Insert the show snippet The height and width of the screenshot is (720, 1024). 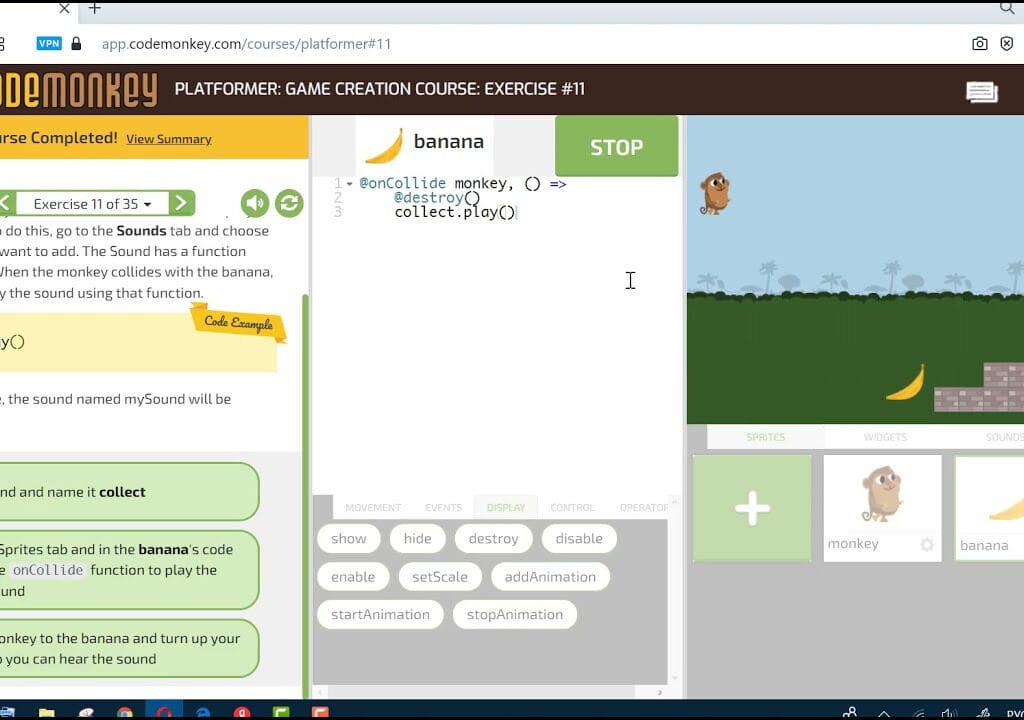[349, 538]
